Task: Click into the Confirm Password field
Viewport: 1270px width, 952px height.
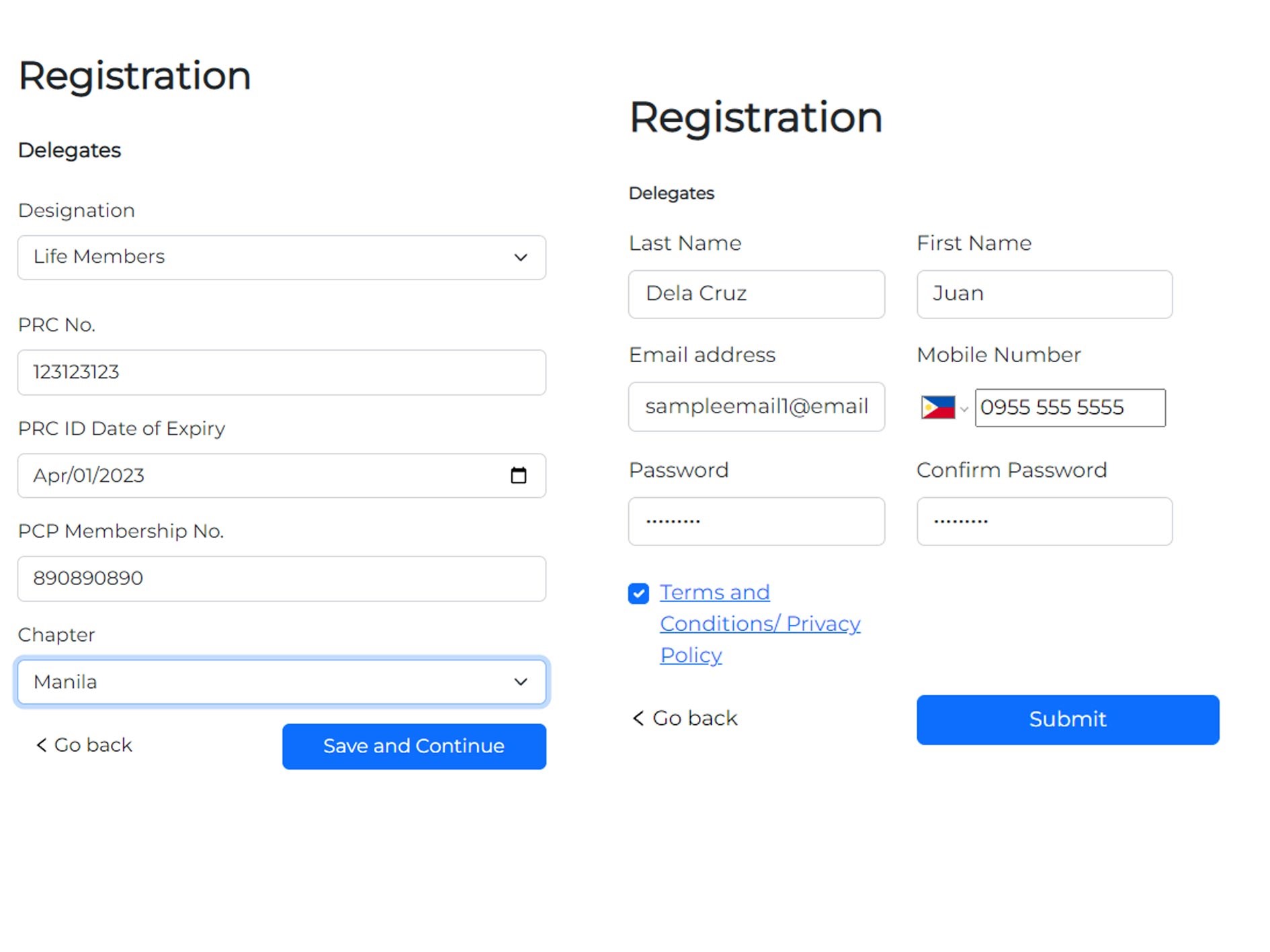Action: tap(1044, 521)
